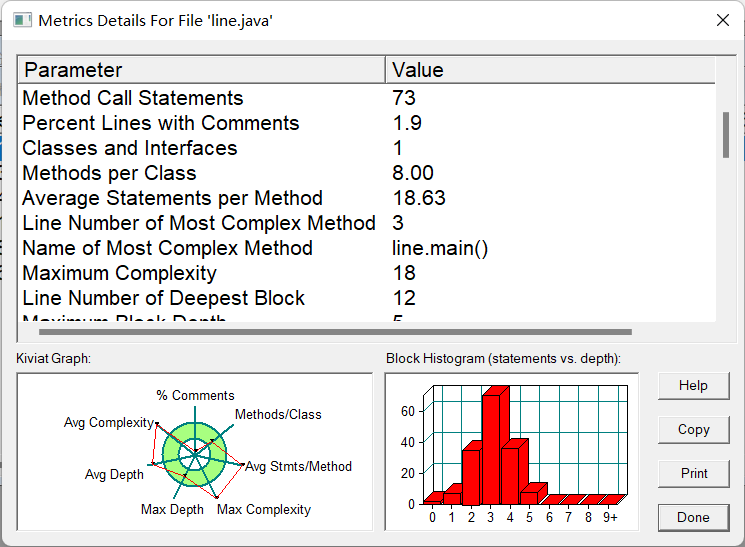Click the histogram bar for depth 1
Image resolution: width=745 pixels, height=547 pixels.
[x=452, y=499]
